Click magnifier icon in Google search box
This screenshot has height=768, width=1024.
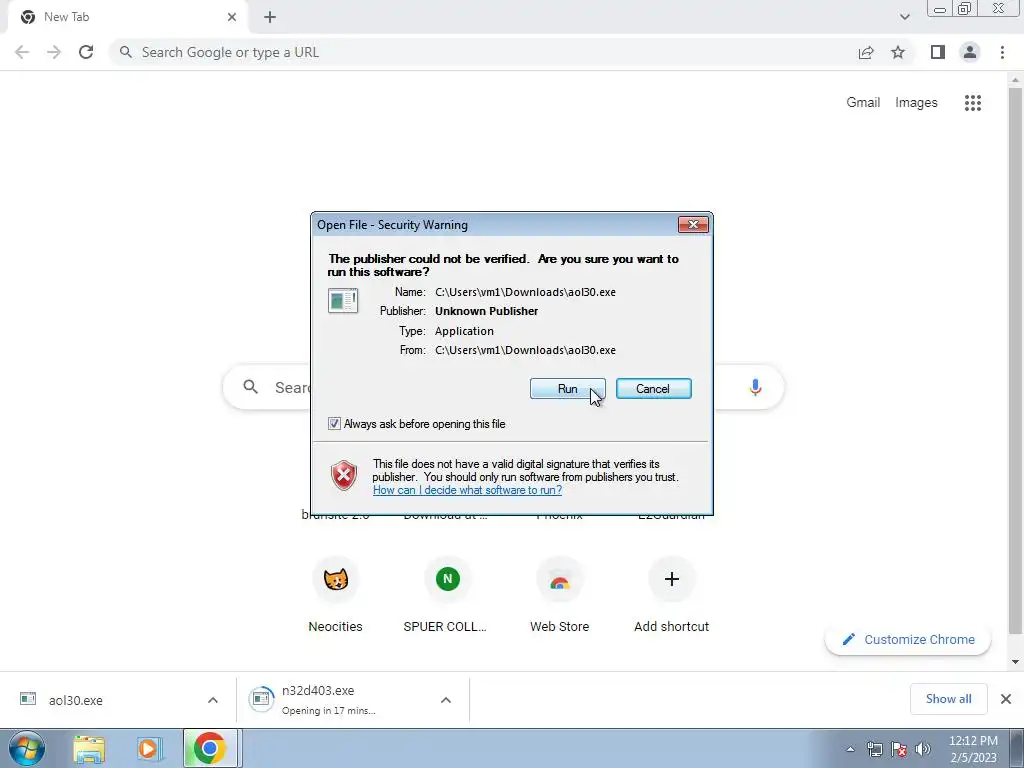[251, 387]
